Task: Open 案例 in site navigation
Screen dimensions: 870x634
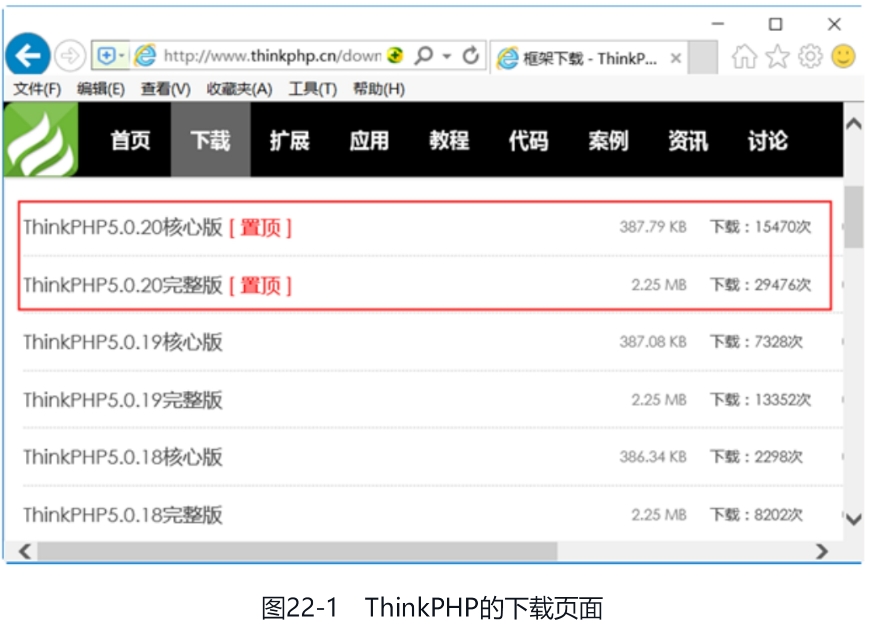Action: pyautogui.click(x=609, y=140)
